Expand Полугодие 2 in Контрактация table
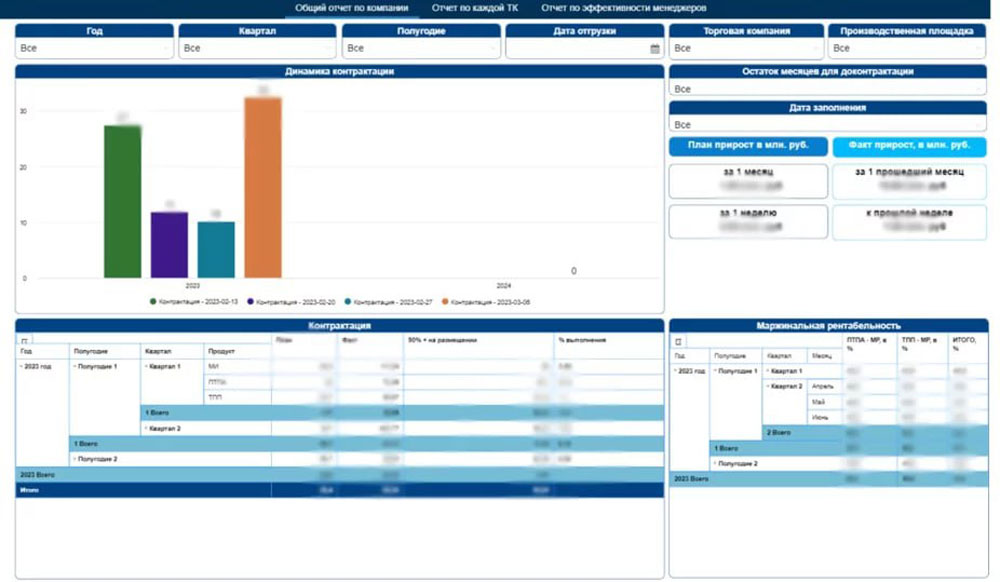This screenshot has height=582, width=1000. pyautogui.click(x=75, y=459)
